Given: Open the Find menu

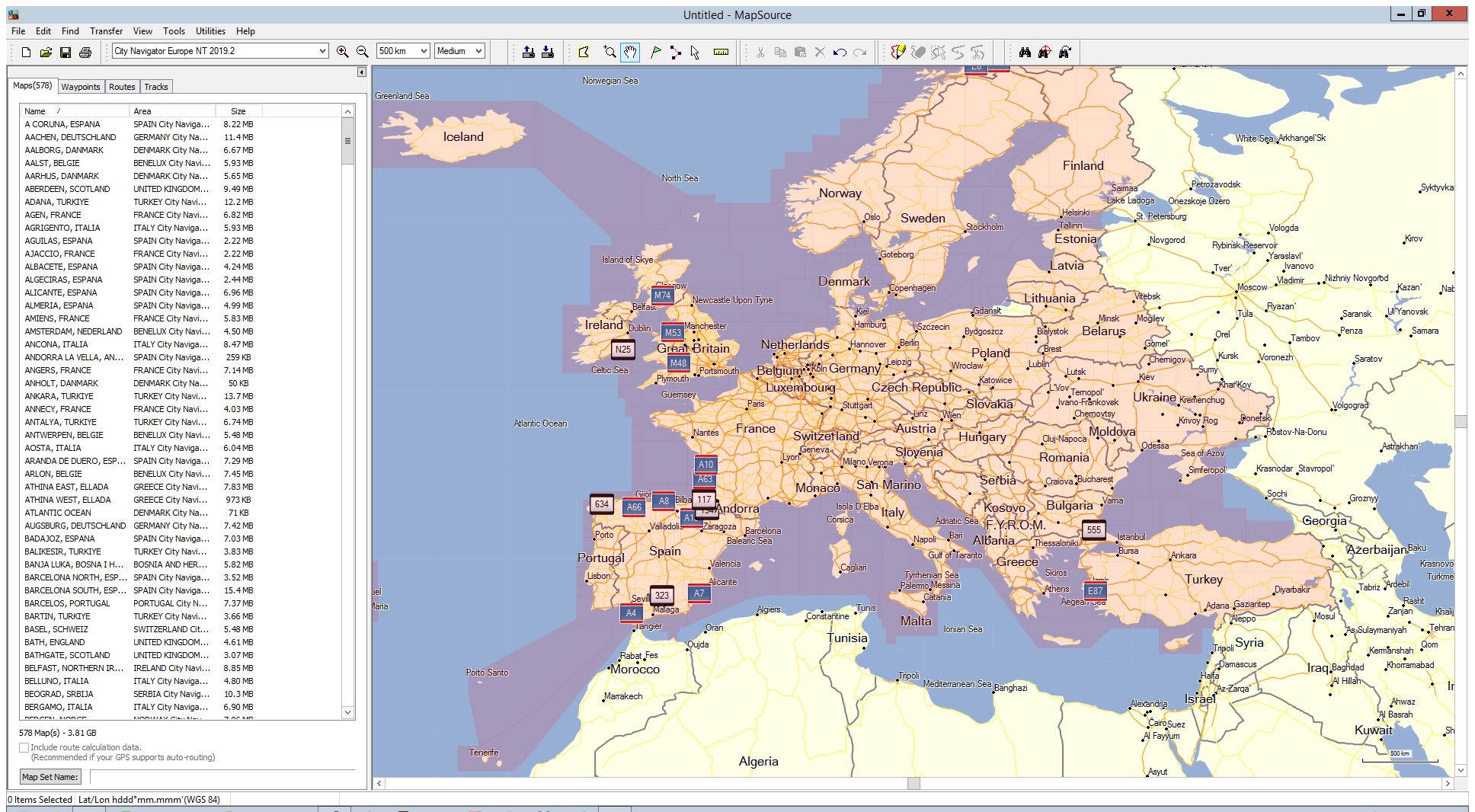Looking at the screenshot, I should pyautogui.click(x=70, y=31).
